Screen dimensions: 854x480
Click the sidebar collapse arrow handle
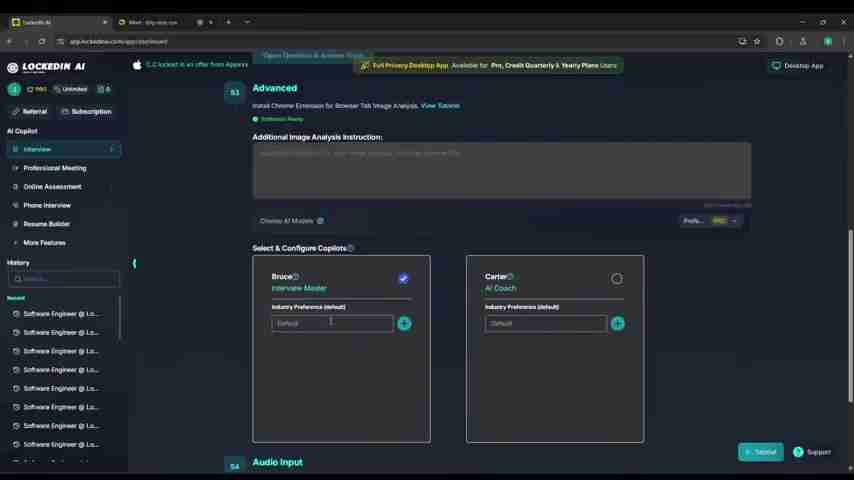134,263
